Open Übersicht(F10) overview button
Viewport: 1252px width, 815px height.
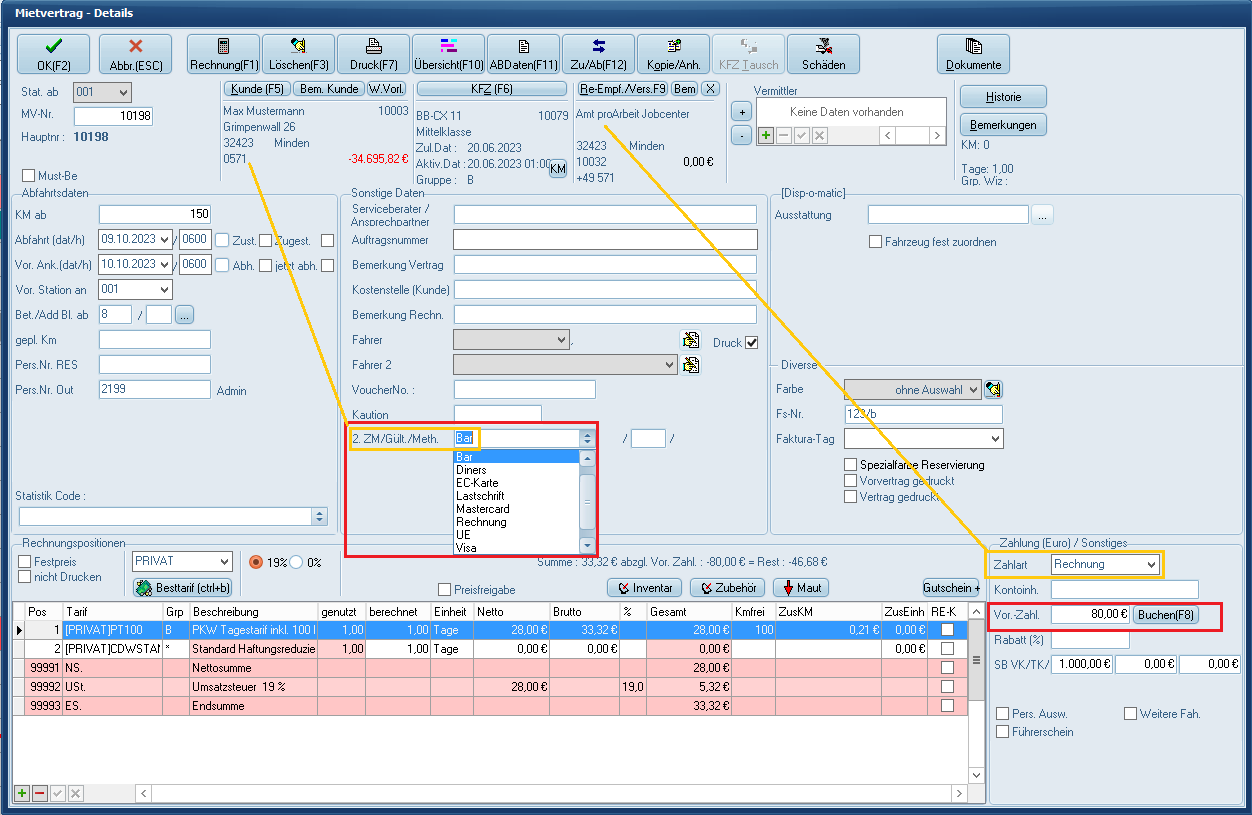click(x=448, y=54)
